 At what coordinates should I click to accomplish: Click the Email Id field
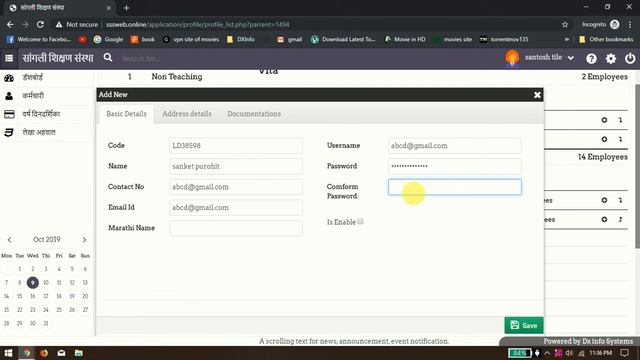click(x=236, y=207)
